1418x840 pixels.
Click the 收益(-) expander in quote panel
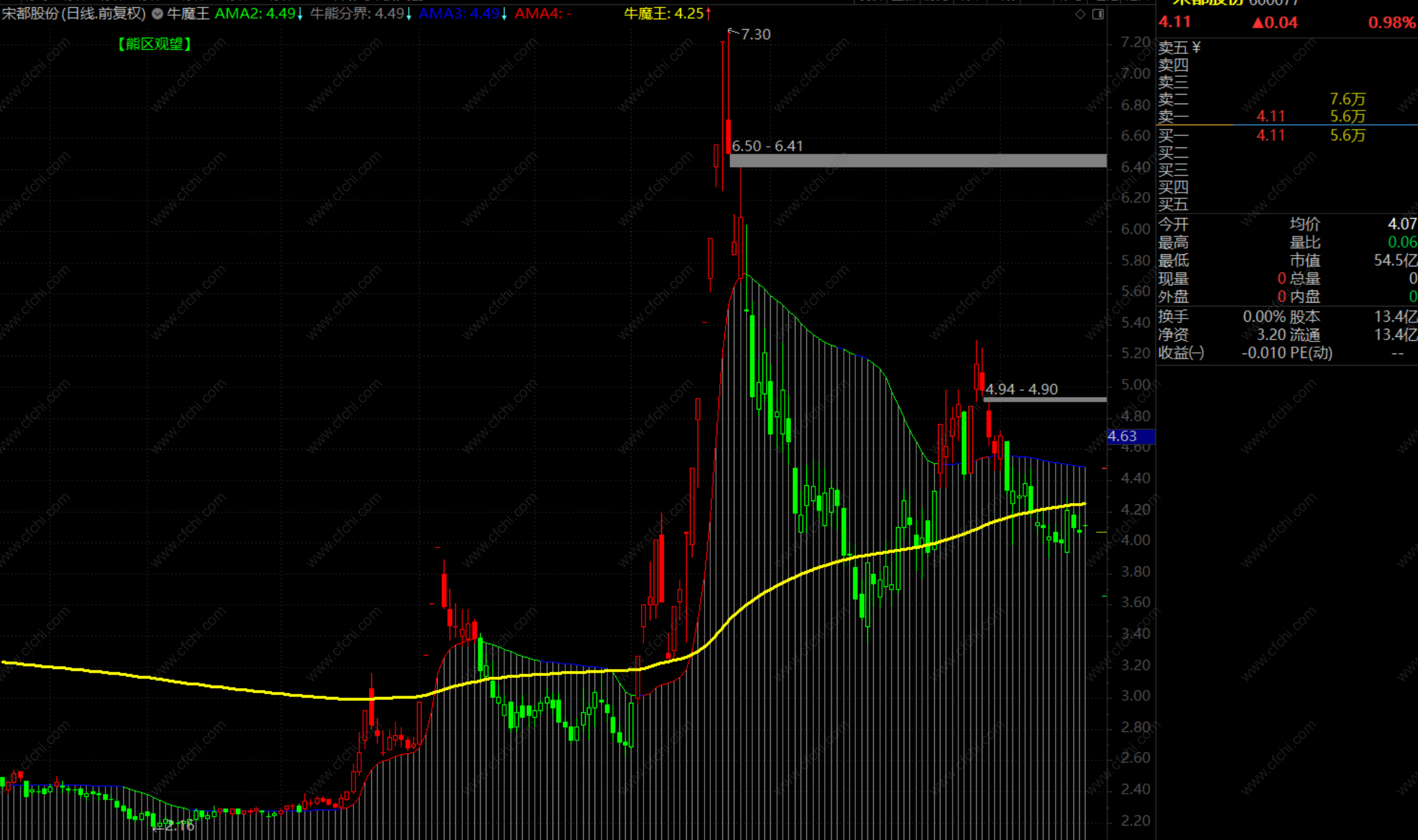pyautogui.click(x=1181, y=353)
